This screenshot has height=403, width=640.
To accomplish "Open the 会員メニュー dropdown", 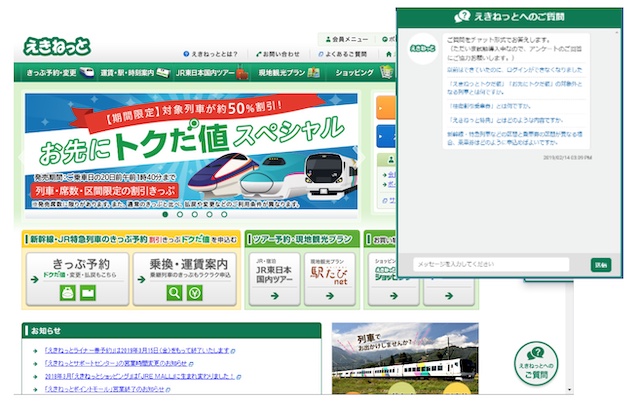I will coord(350,39).
